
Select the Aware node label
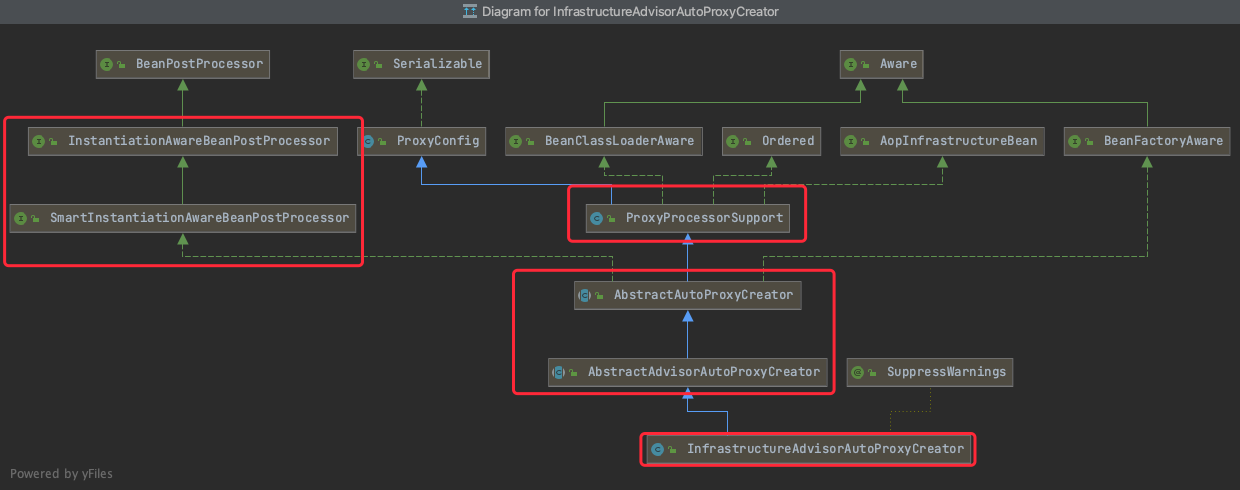899,64
